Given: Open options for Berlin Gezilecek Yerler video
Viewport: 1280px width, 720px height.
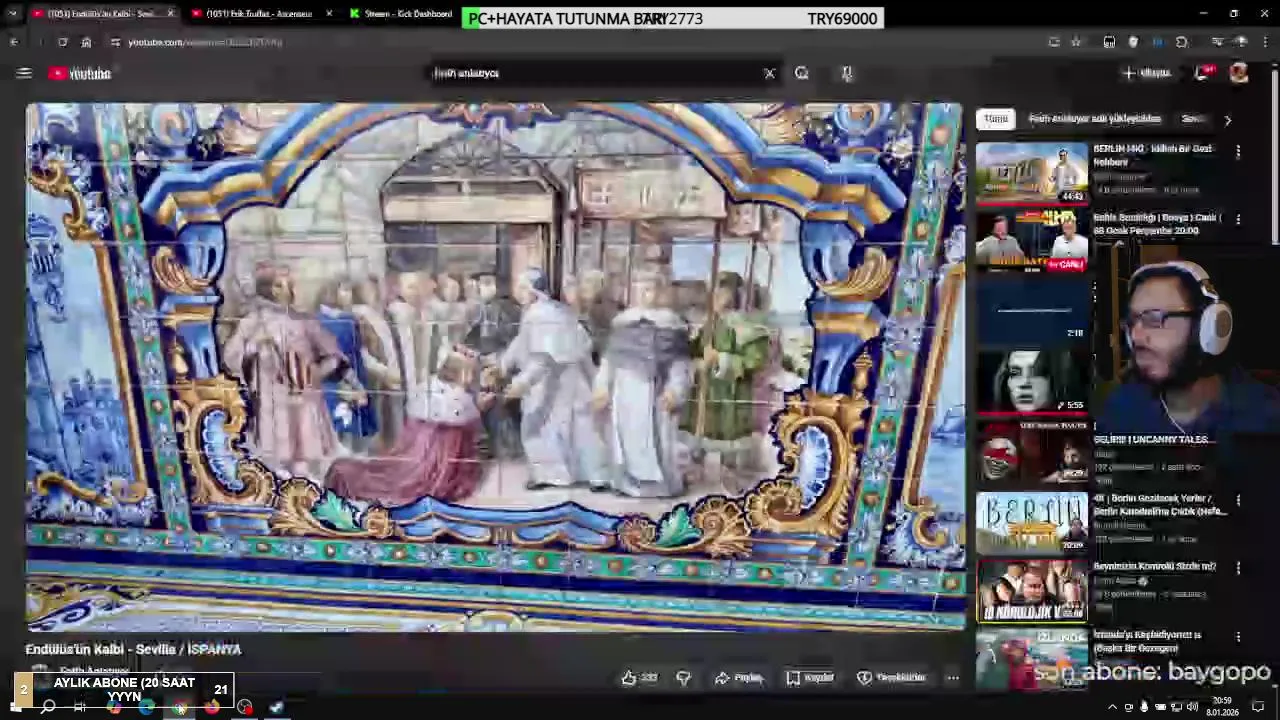Looking at the screenshot, I should (x=1238, y=500).
